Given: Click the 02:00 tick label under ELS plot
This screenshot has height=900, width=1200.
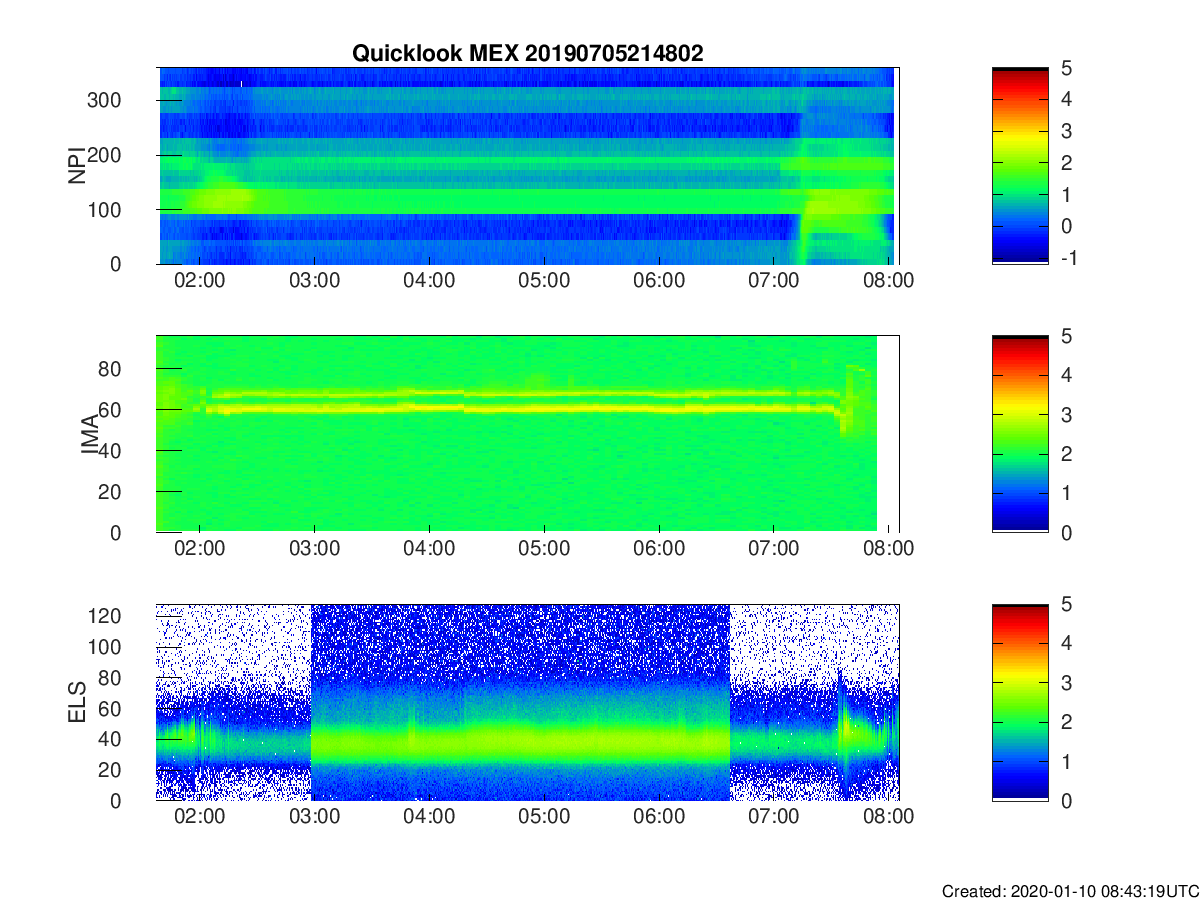Looking at the screenshot, I should (199, 817).
